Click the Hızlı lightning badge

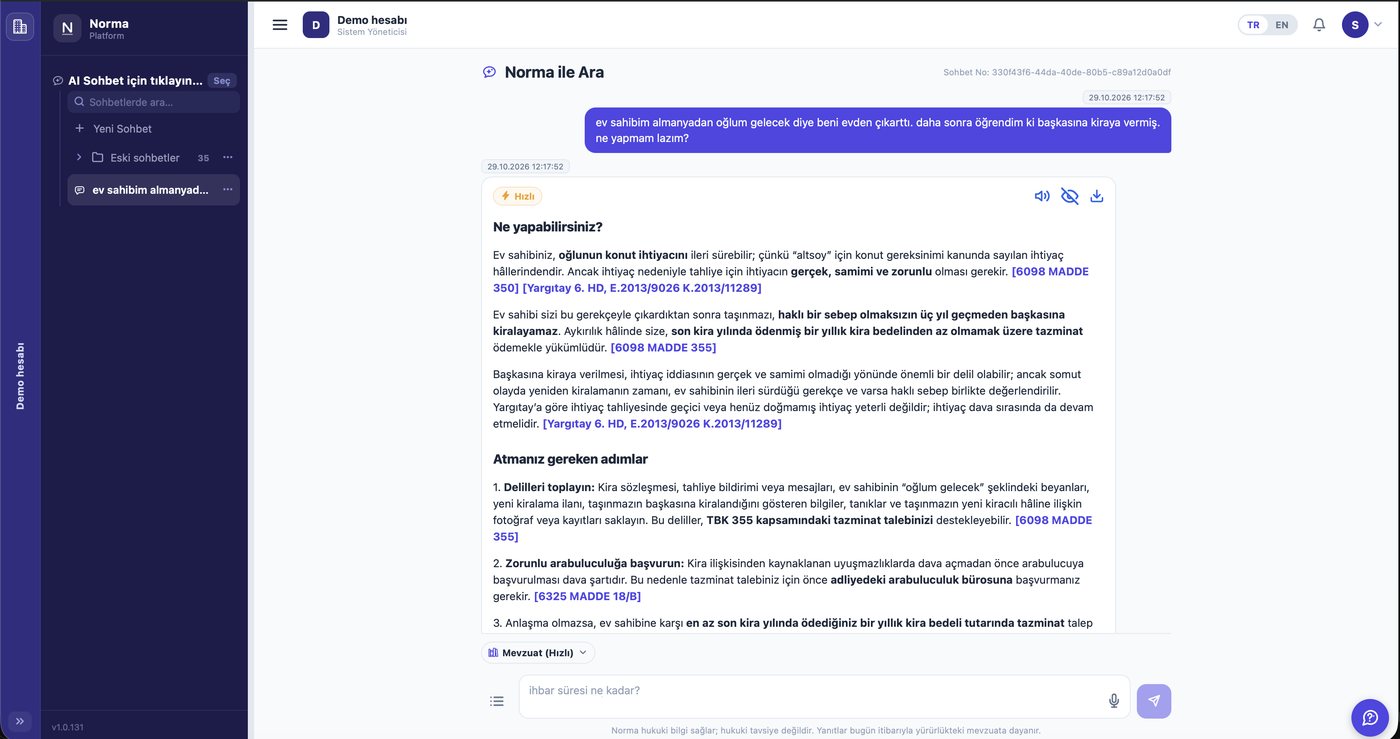click(518, 196)
